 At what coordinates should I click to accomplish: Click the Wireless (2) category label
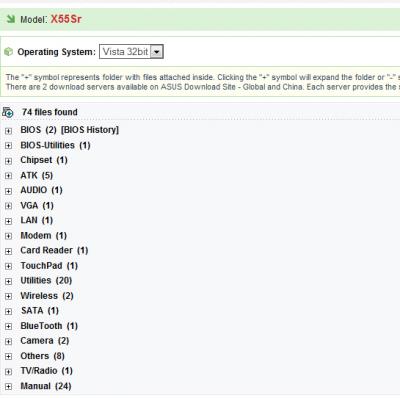click(x=47, y=296)
